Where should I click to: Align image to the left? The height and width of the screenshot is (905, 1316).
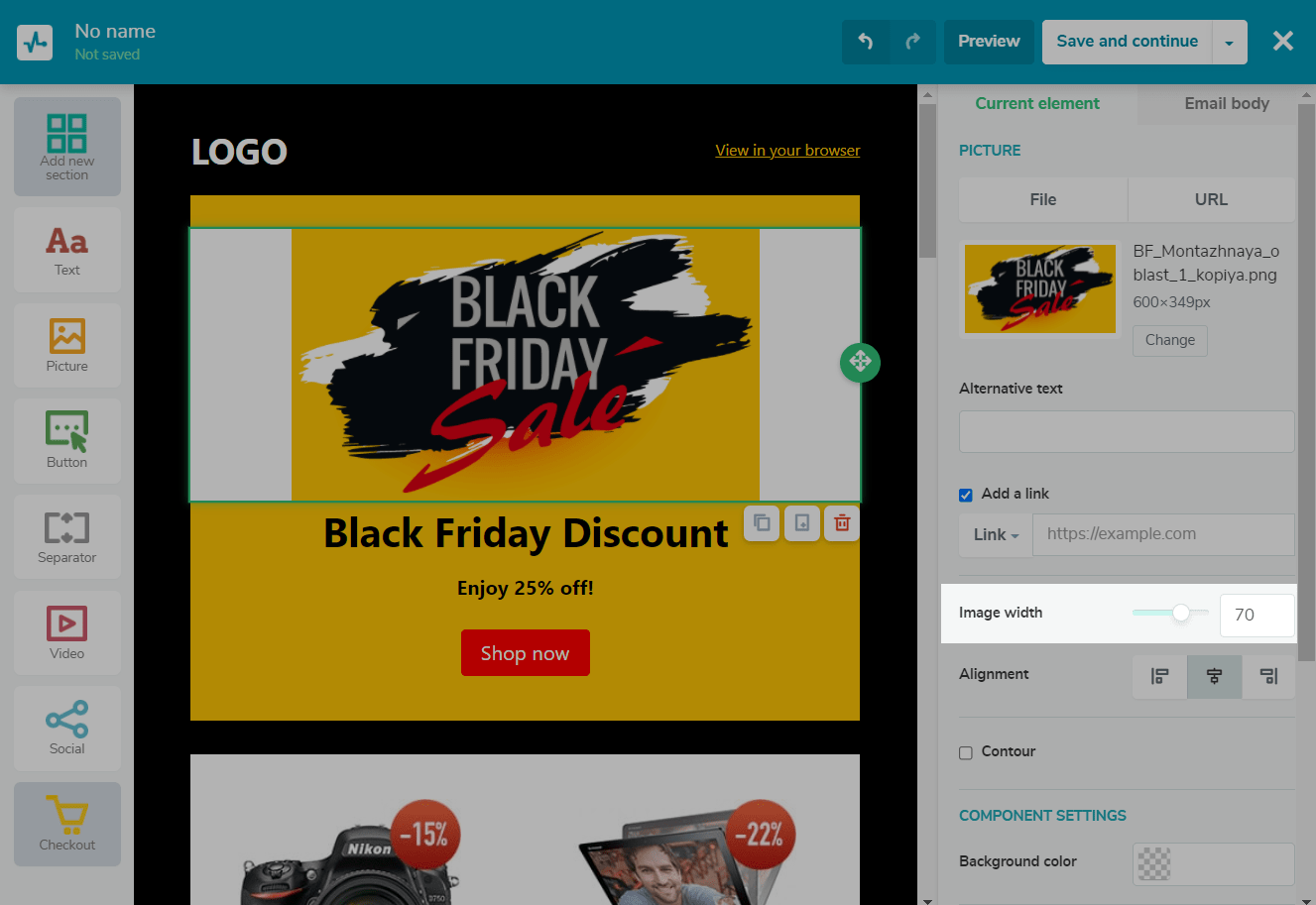coord(1159,676)
